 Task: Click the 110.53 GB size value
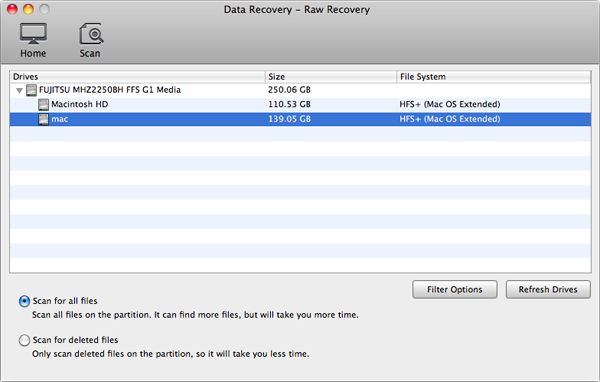(x=289, y=104)
